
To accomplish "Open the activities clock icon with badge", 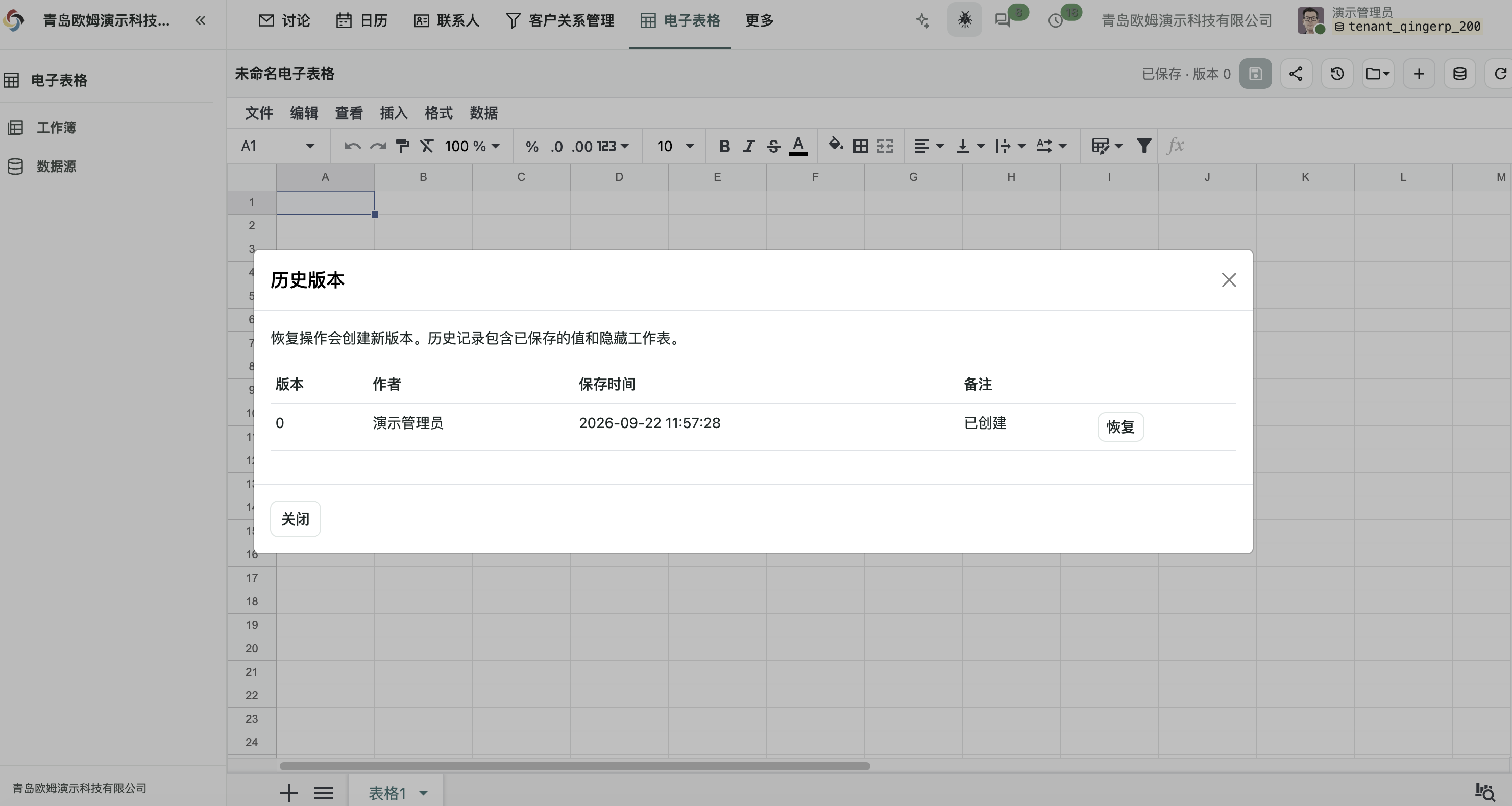I will tap(1055, 20).
